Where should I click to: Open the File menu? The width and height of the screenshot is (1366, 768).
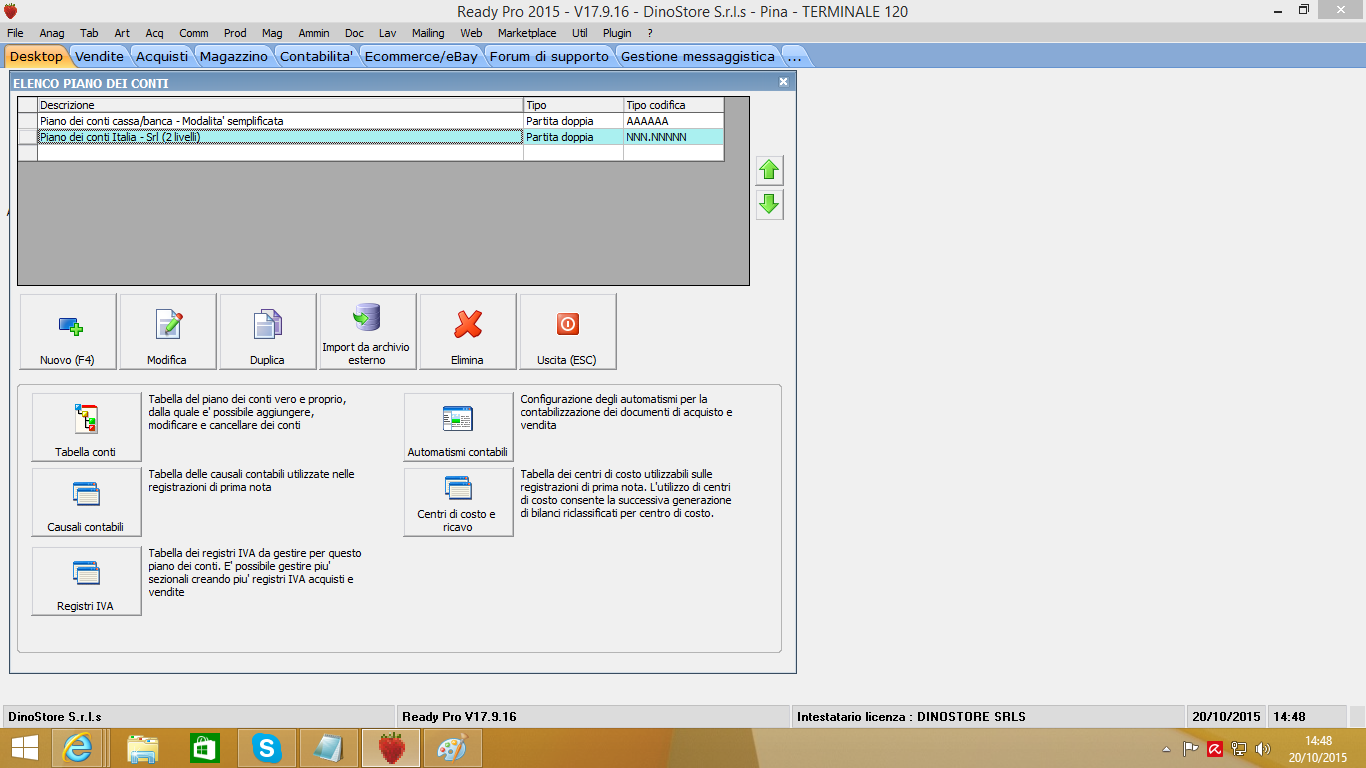[x=15, y=33]
